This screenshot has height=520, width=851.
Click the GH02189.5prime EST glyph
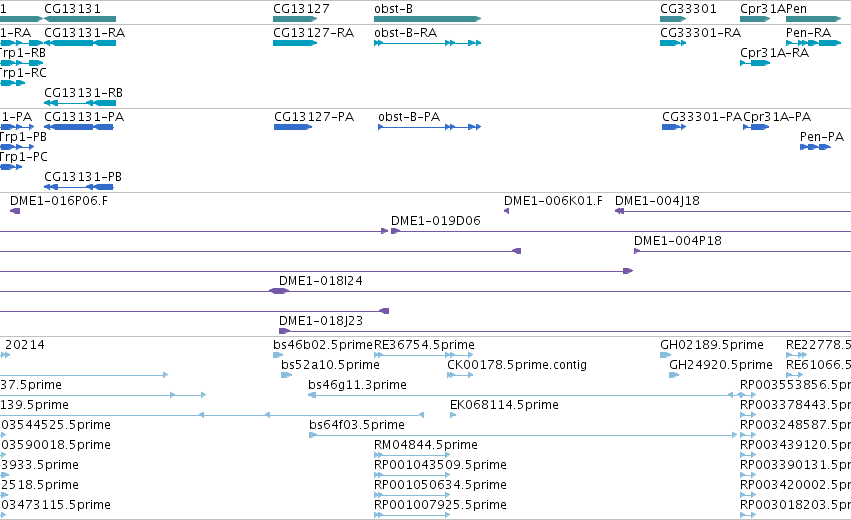(x=665, y=355)
